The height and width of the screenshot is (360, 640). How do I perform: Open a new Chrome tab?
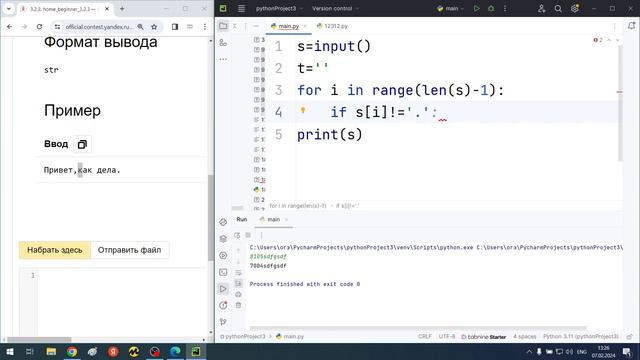tap(122, 9)
